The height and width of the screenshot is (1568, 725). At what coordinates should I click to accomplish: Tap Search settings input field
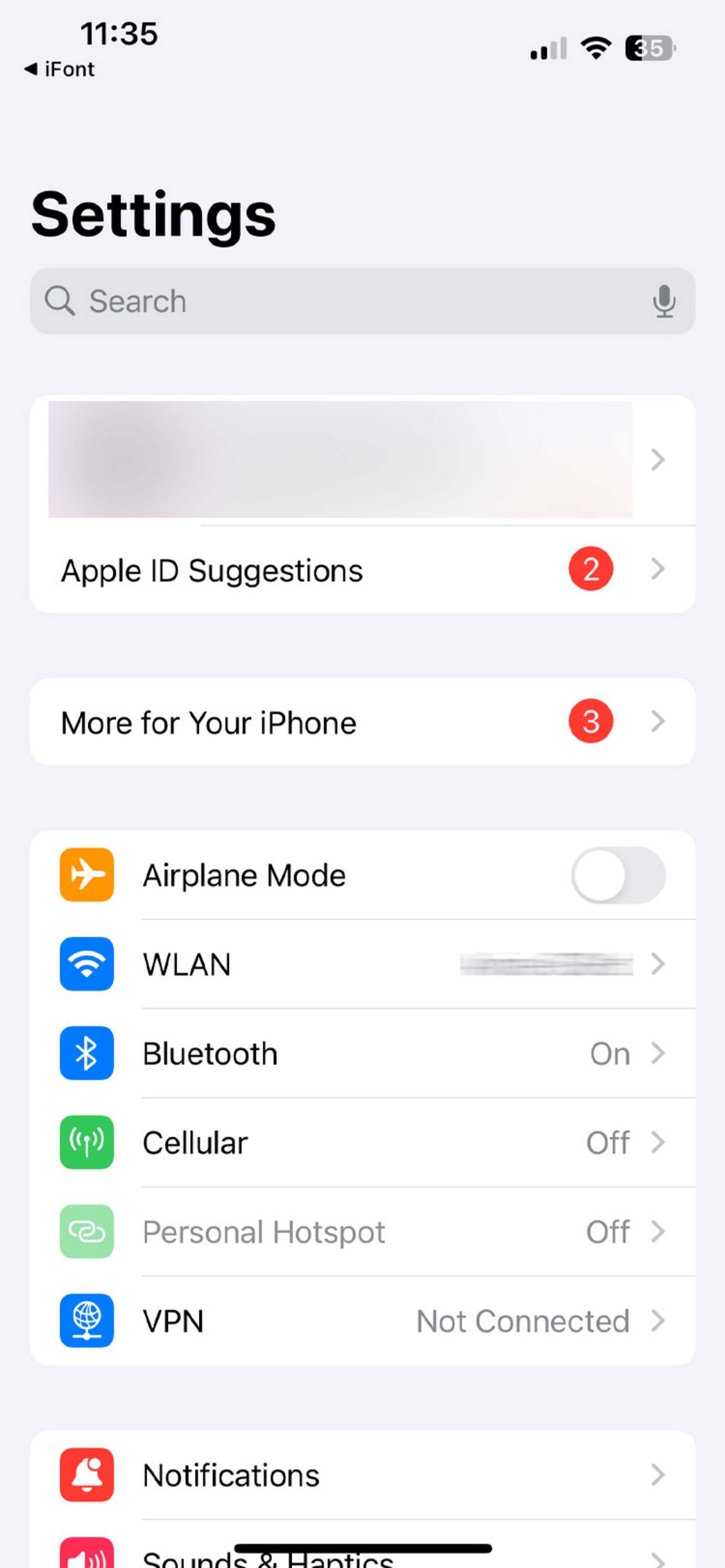click(362, 300)
